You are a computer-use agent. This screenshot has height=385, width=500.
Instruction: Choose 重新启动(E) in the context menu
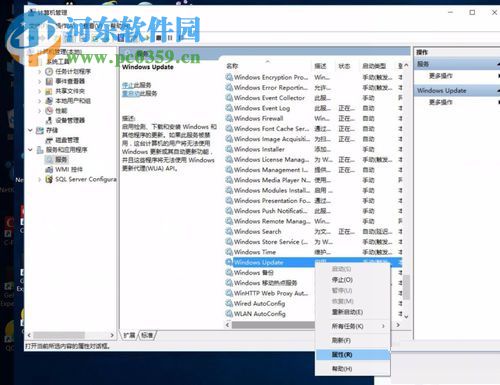pos(353,312)
